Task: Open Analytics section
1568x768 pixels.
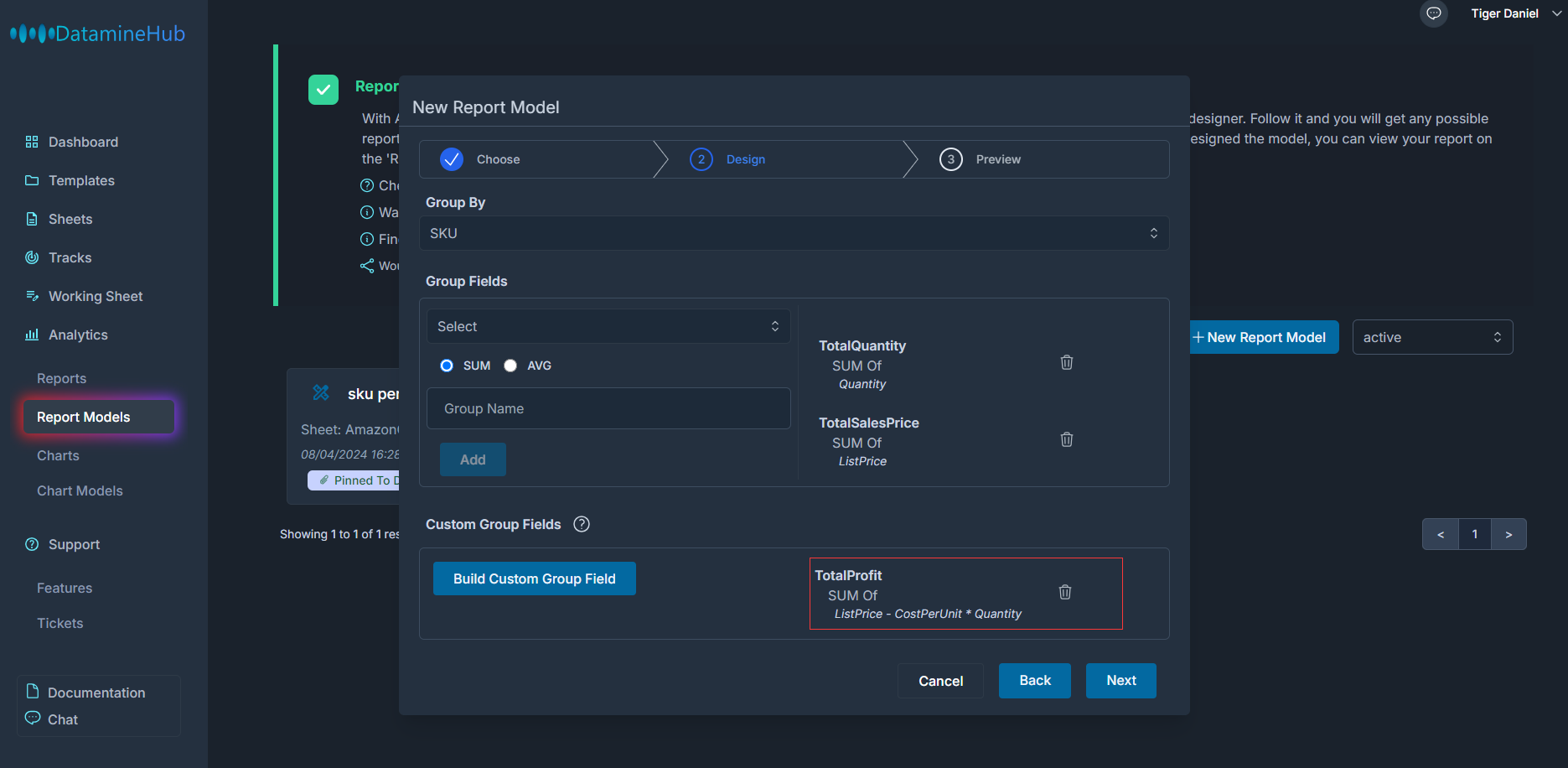Action: pos(78,335)
